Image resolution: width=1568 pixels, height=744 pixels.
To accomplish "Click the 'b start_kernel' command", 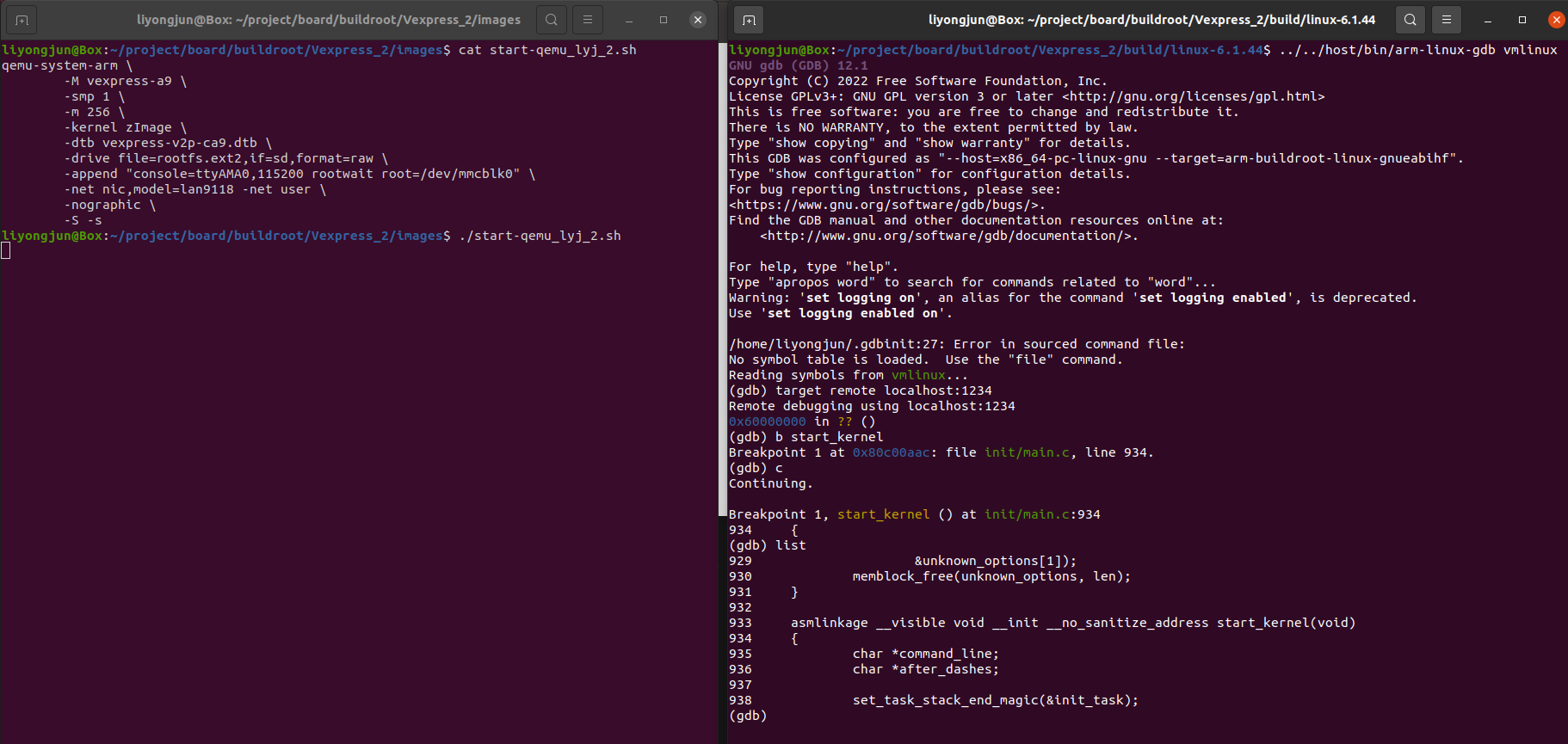I will (830, 437).
